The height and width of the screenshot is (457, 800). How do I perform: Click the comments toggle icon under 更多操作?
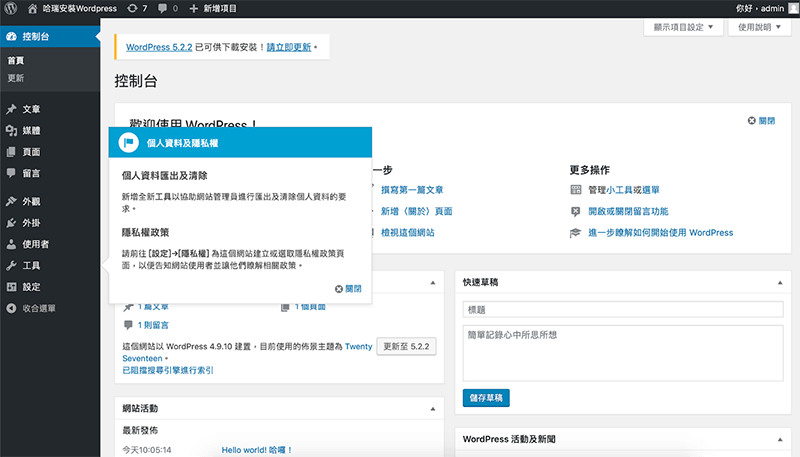[576, 211]
